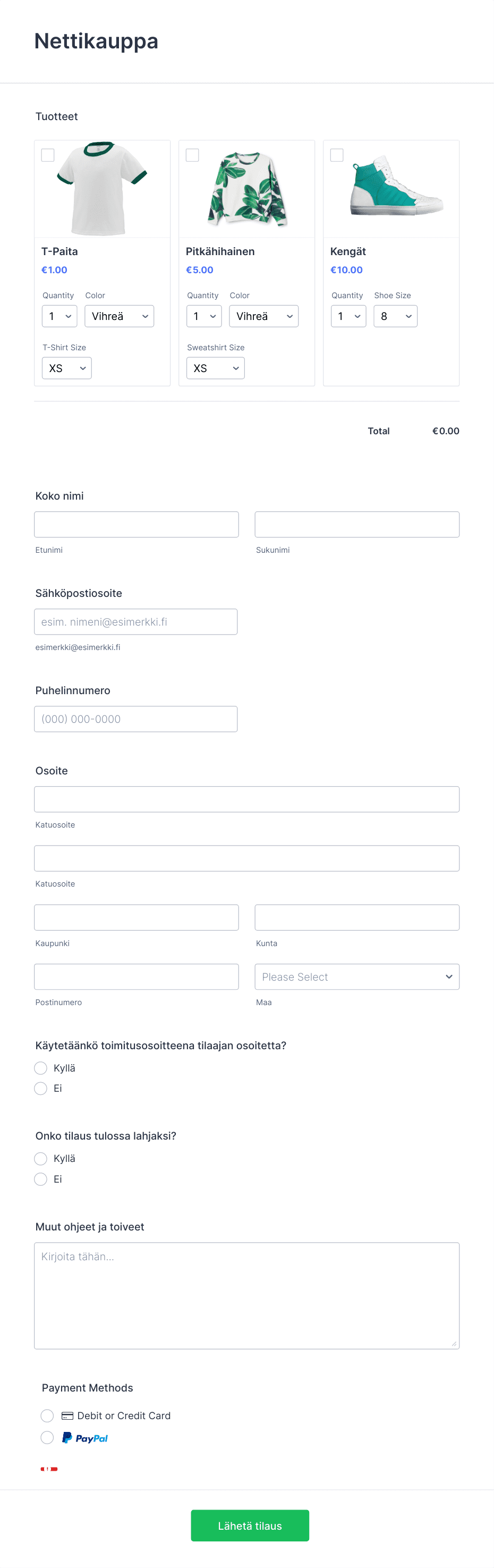Click the small red icon below PayPal
Image resolution: width=494 pixels, height=1568 pixels.
tap(49, 1469)
